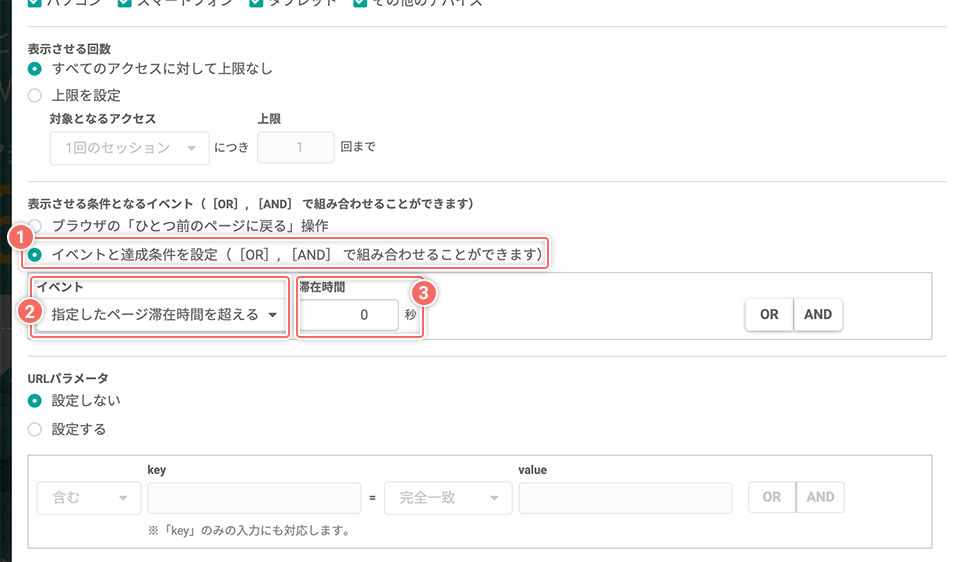960x562 pixels.
Task: Select URLパラメータ '設定する' radio
Action: 35,429
